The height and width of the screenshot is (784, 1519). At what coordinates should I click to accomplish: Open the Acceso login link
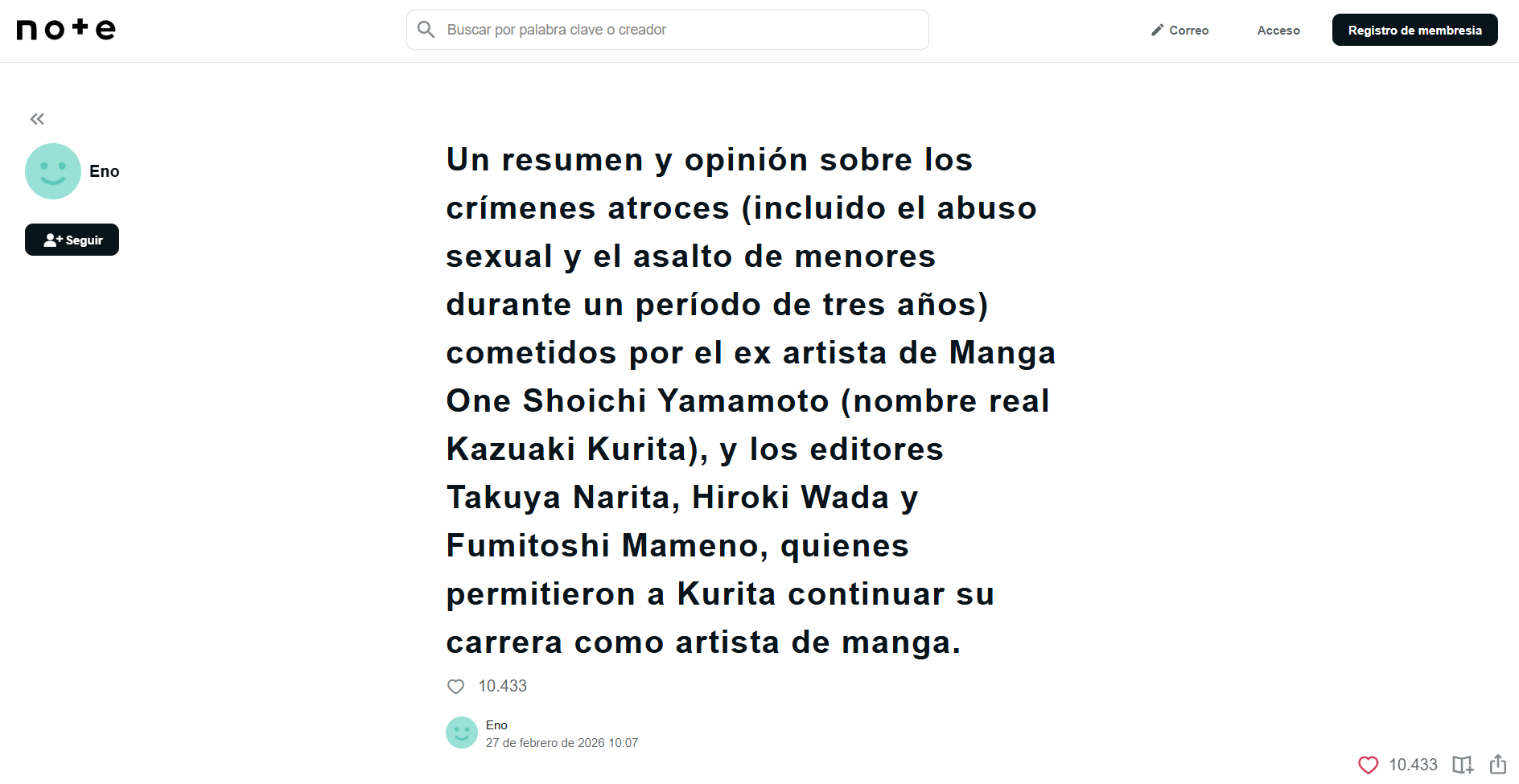pyautogui.click(x=1278, y=31)
